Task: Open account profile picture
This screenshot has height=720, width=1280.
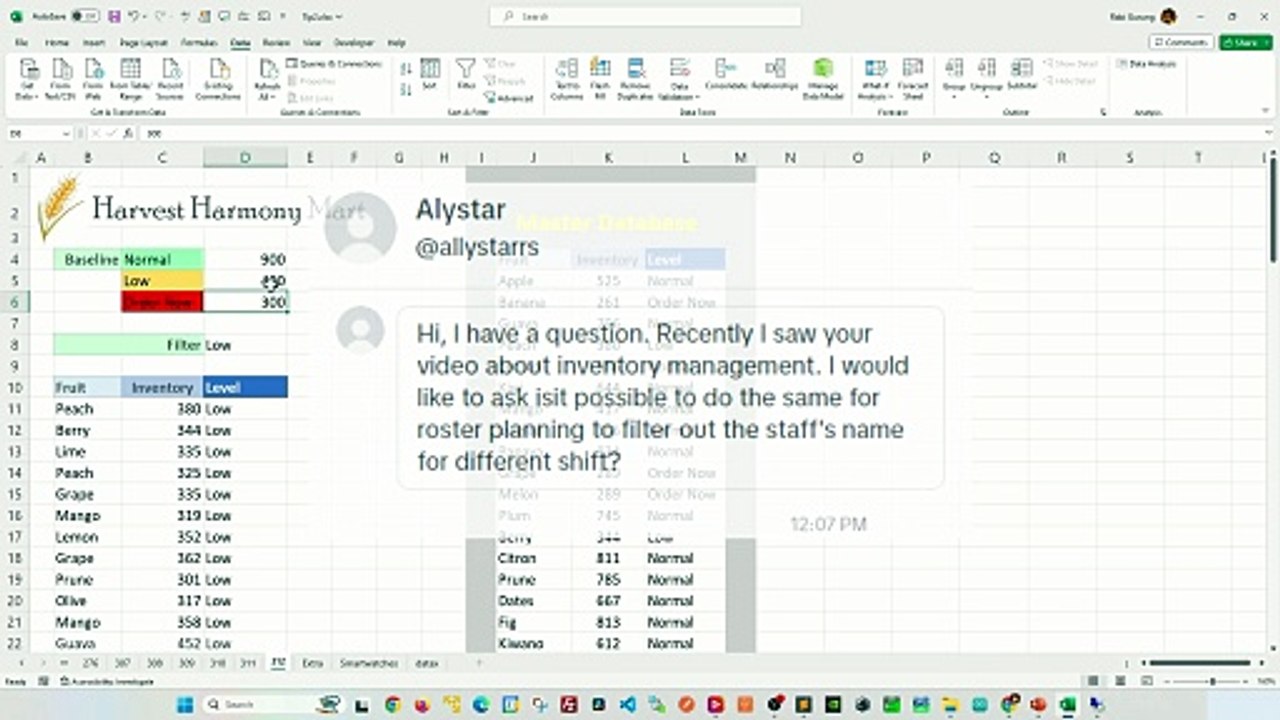Action: click(1168, 17)
